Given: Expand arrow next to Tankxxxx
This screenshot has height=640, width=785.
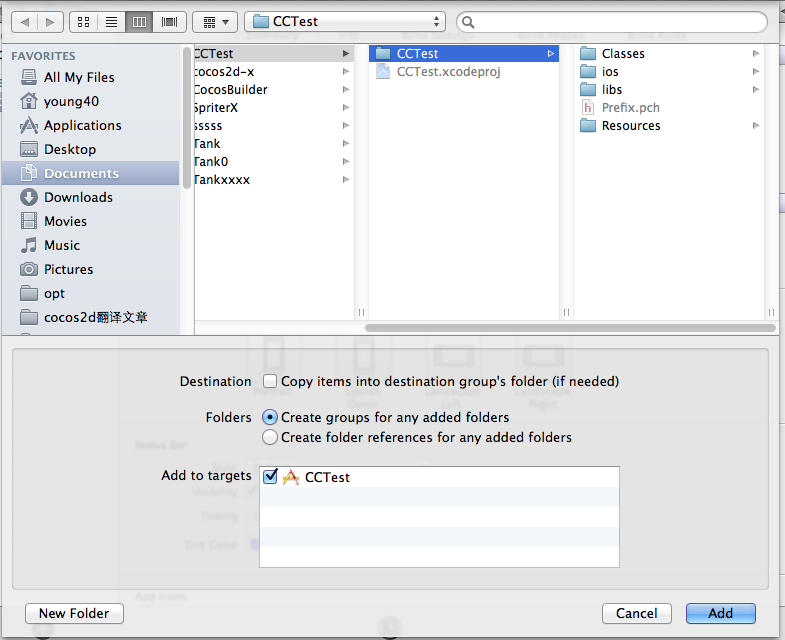Looking at the screenshot, I should [345, 180].
